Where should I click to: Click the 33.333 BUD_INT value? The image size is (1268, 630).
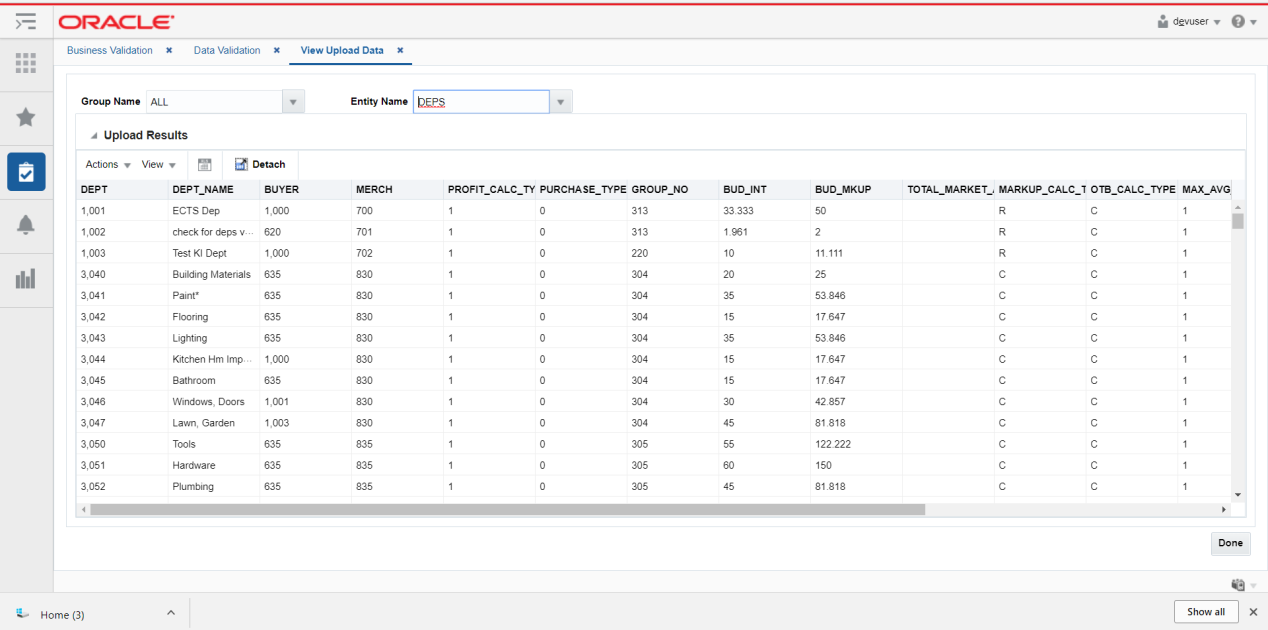(x=738, y=211)
